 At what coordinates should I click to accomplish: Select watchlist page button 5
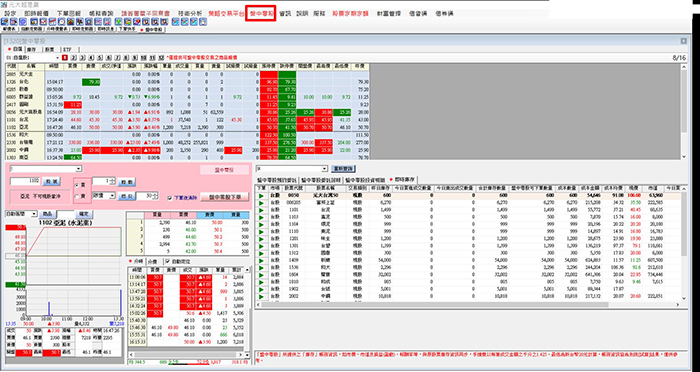tap(100, 58)
